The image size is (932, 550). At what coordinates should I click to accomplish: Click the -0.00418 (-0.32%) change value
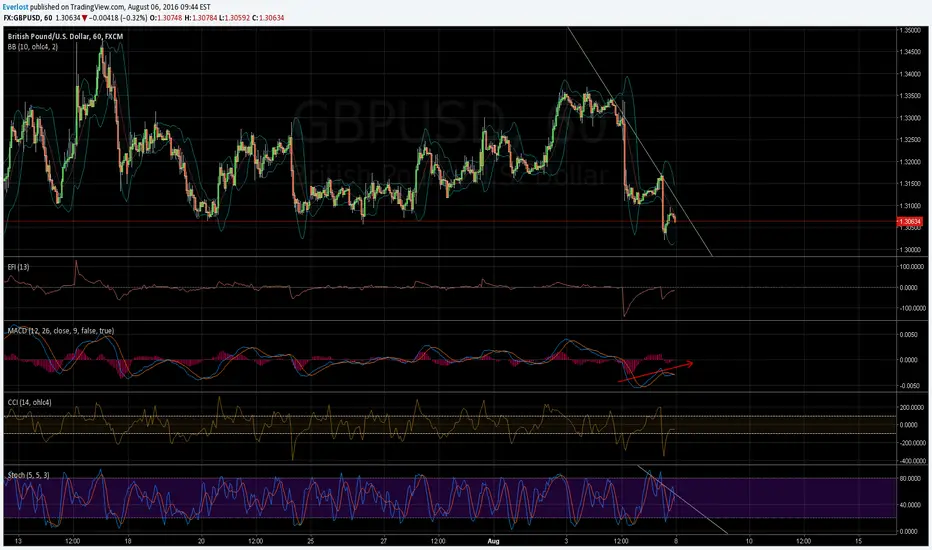pyautogui.click(x=119, y=18)
